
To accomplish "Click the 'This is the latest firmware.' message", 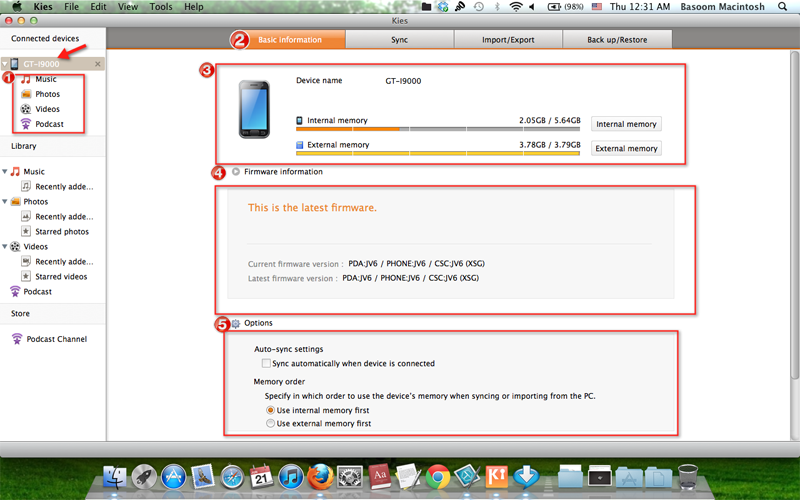I will pyautogui.click(x=312, y=208).
